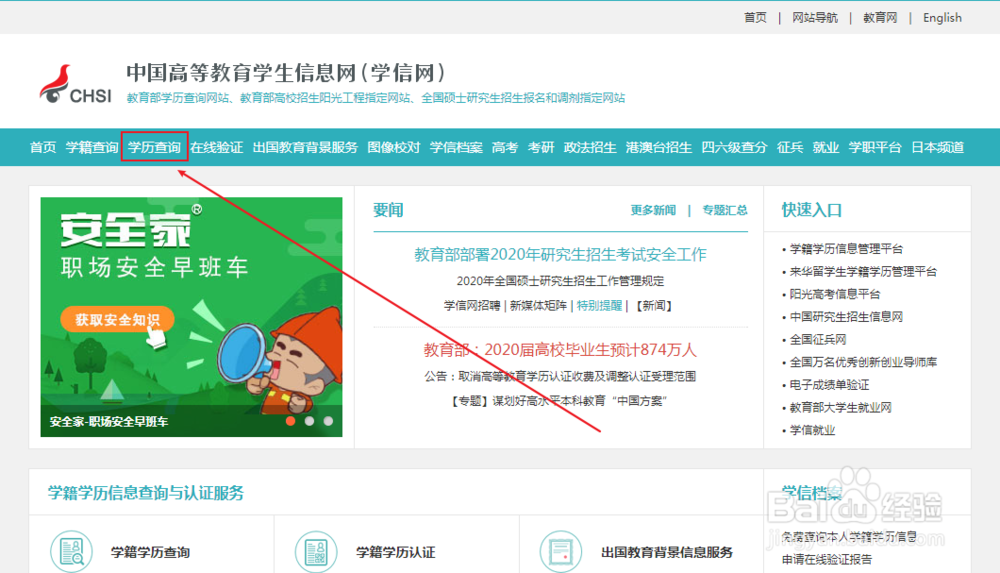Select the second carousel dot
Image resolution: width=1000 pixels, height=573 pixels.
pos(309,421)
